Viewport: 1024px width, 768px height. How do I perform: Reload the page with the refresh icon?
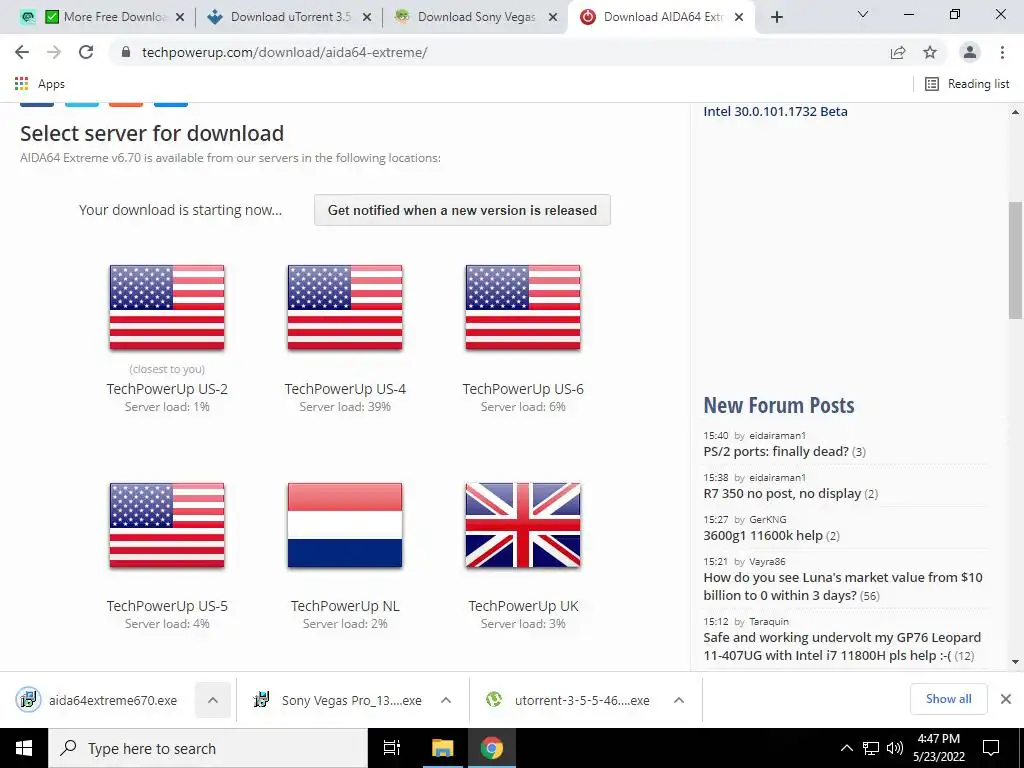pos(86,52)
